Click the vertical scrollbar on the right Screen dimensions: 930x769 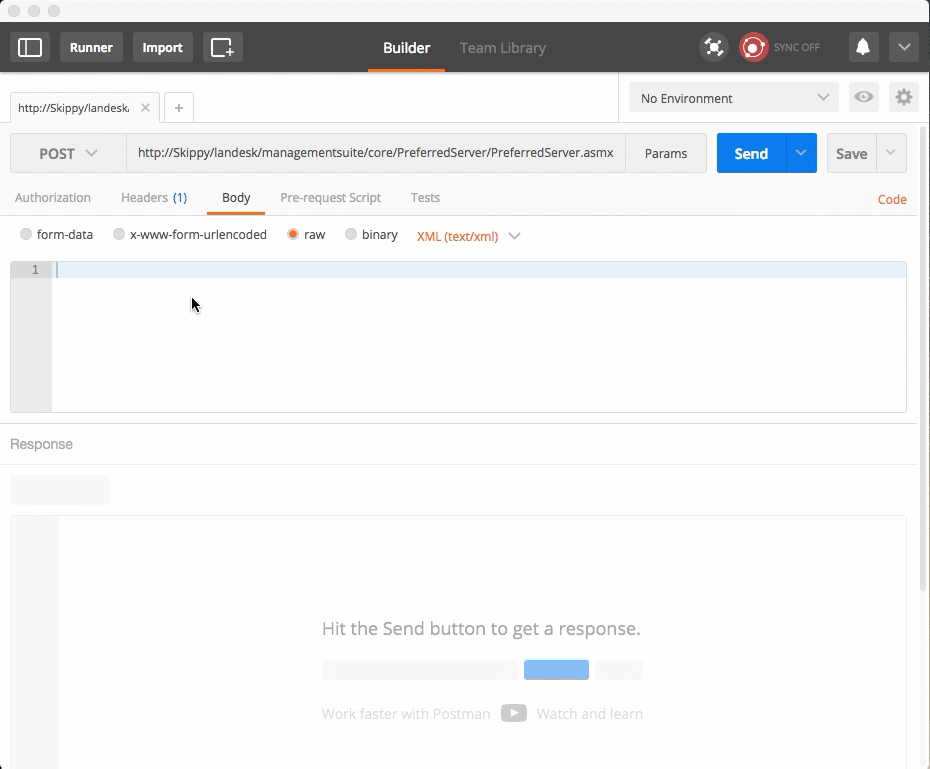(x=923, y=358)
